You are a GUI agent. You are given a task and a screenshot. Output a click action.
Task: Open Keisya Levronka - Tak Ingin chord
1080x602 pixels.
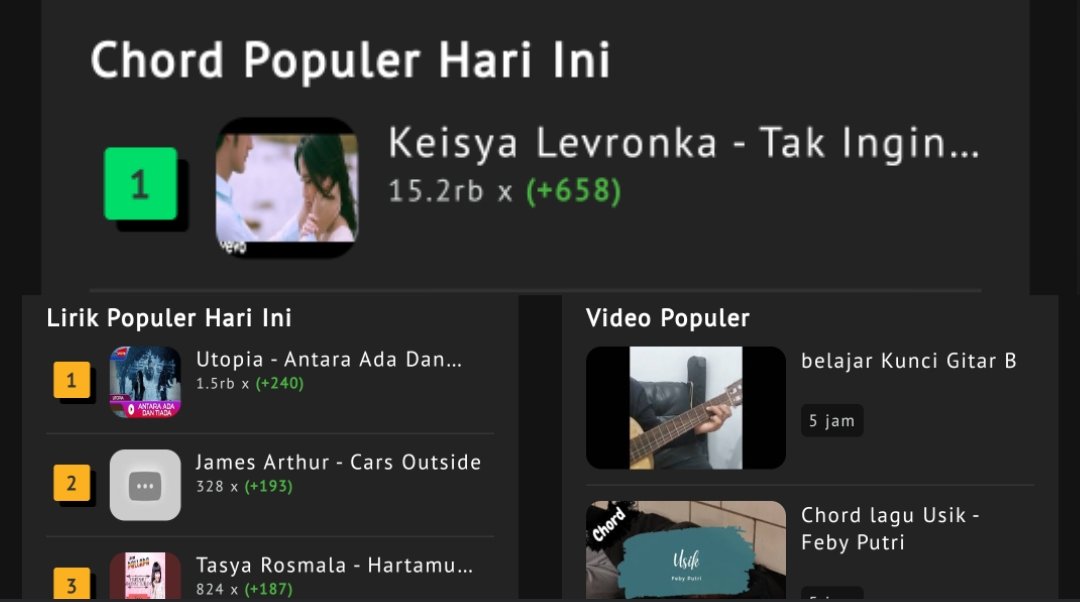coord(683,143)
